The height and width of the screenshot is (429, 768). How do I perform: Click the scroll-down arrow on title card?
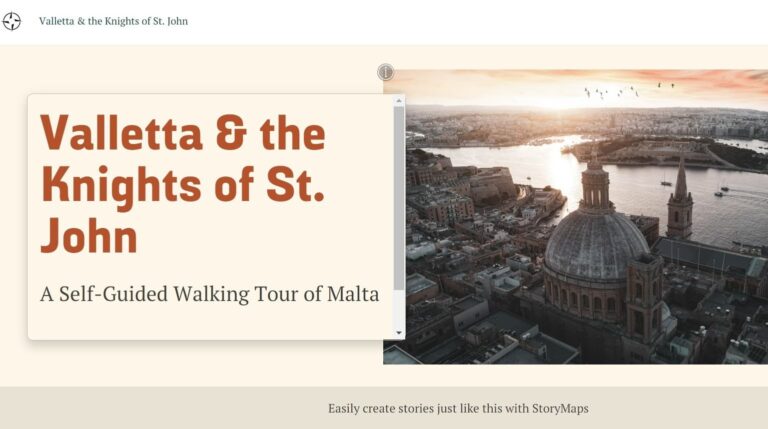(399, 332)
